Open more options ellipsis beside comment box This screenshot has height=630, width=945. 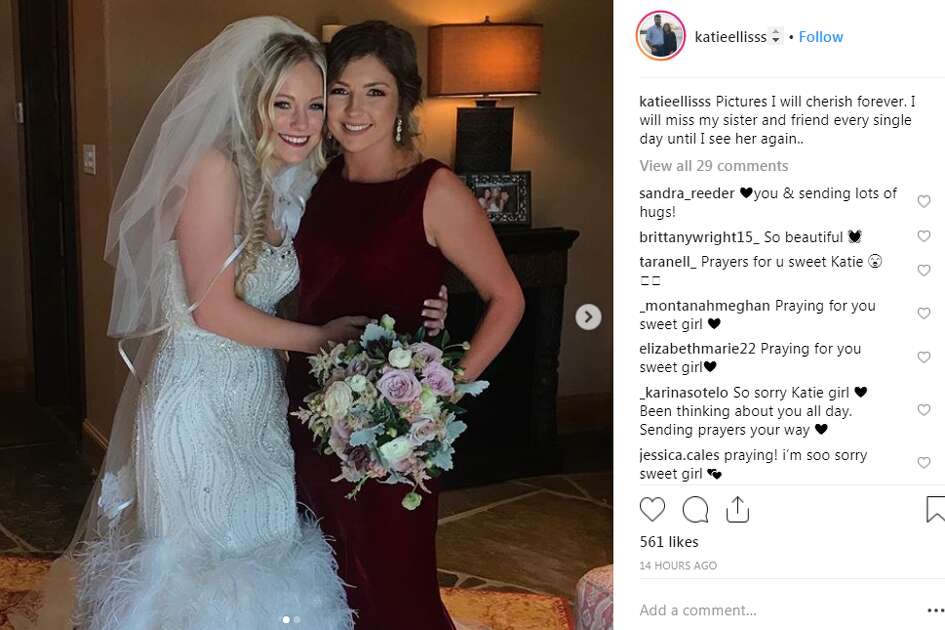[x=936, y=611]
